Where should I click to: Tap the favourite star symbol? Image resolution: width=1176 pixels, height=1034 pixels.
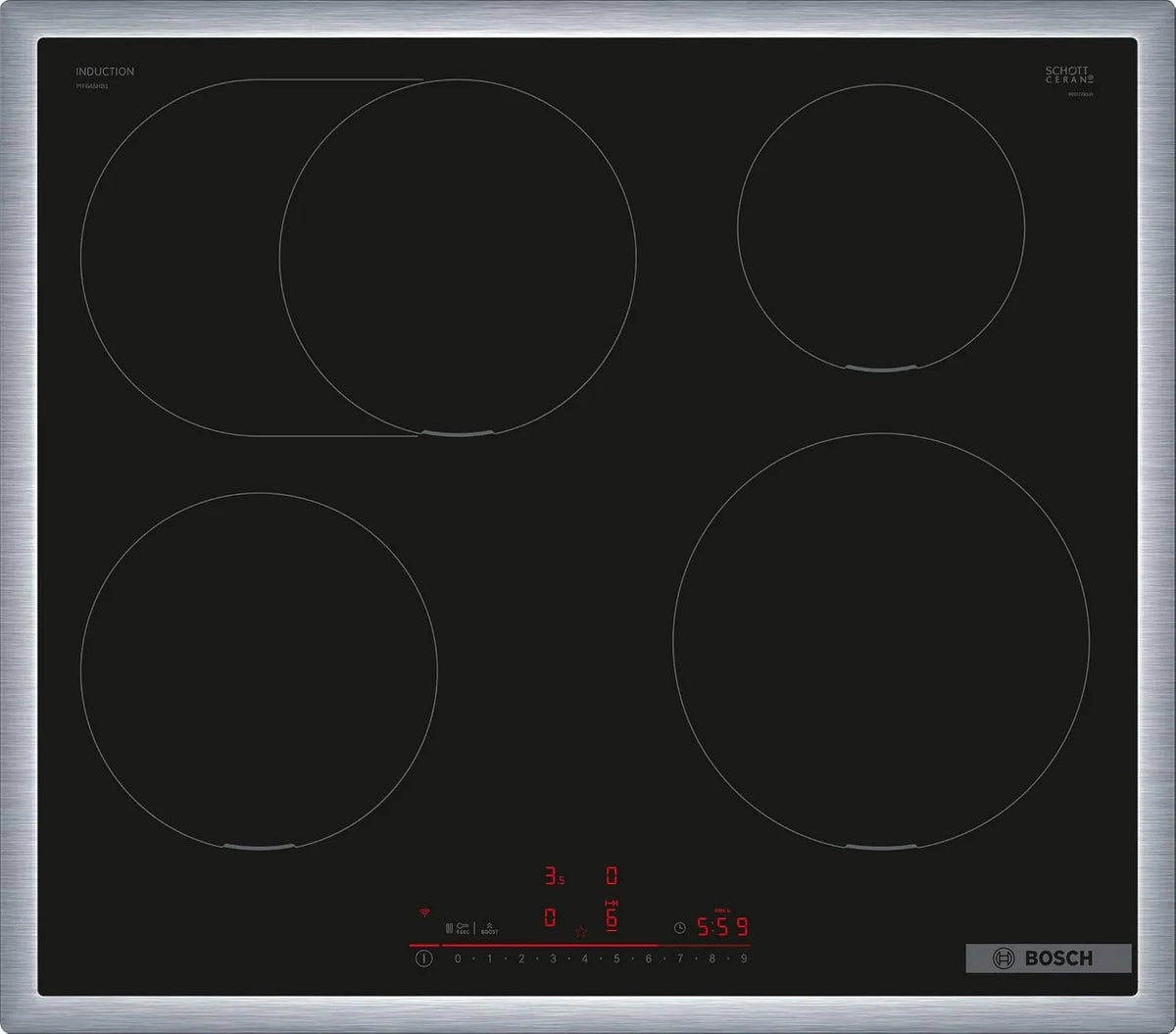coord(580,932)
